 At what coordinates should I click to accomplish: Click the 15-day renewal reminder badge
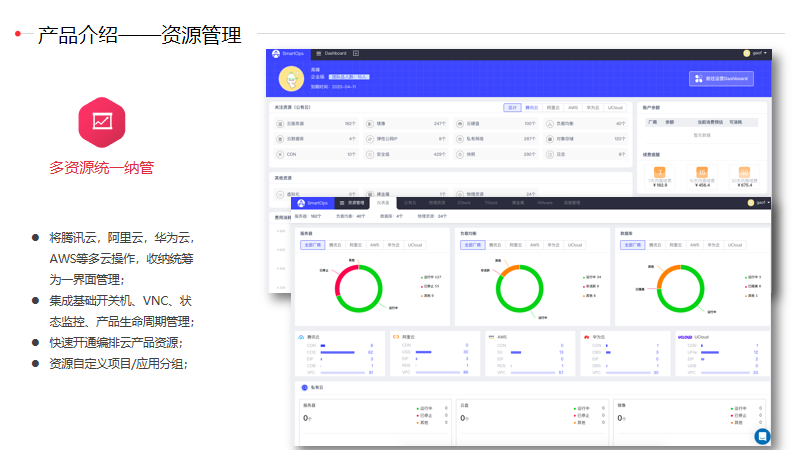pyautogui.click(x=702, y=172)
